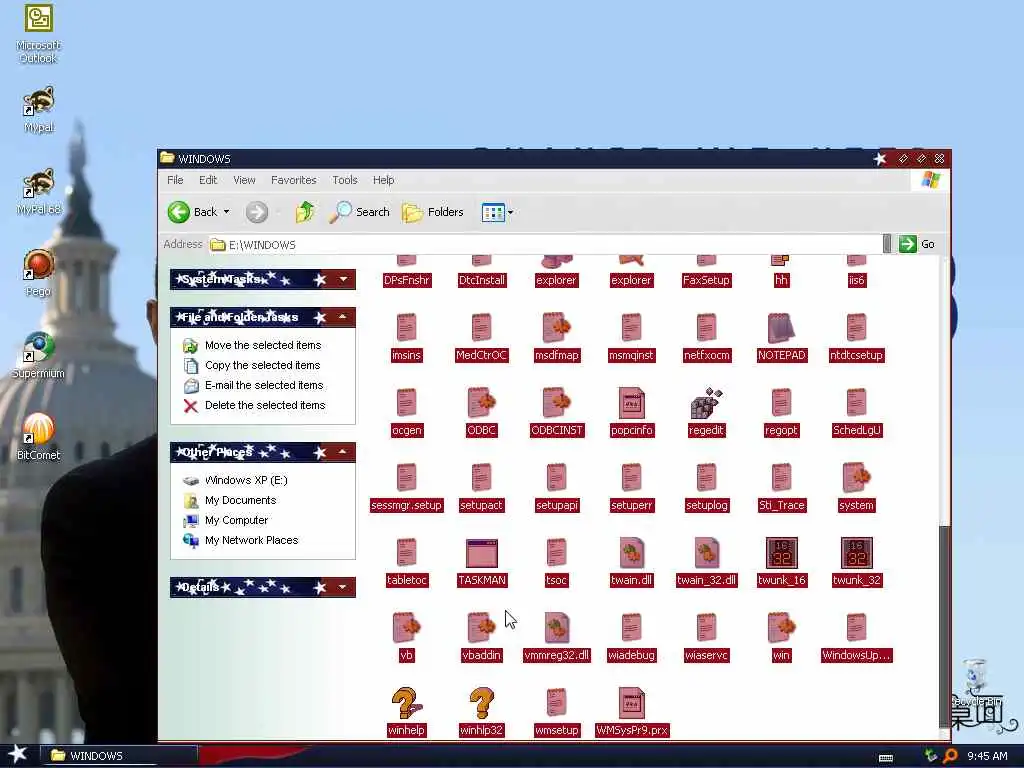Expand the Details panel

[343, 587]
